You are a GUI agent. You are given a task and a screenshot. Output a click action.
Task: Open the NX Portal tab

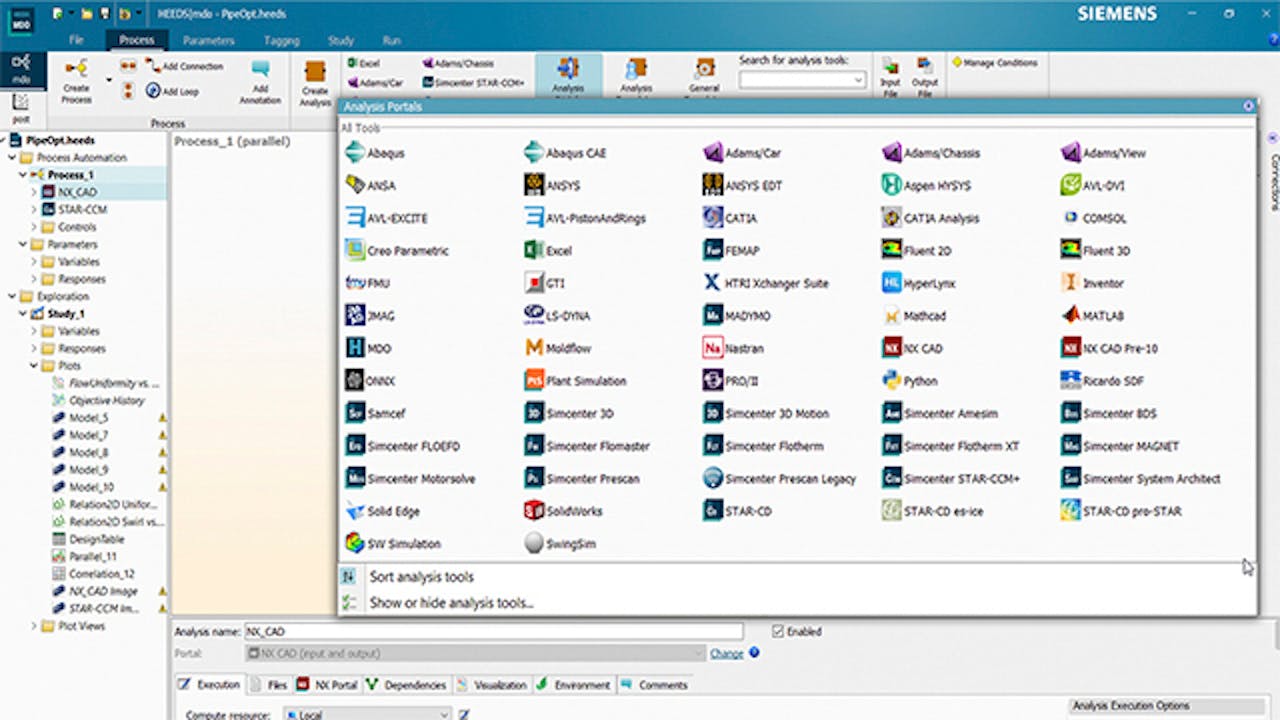327,685
